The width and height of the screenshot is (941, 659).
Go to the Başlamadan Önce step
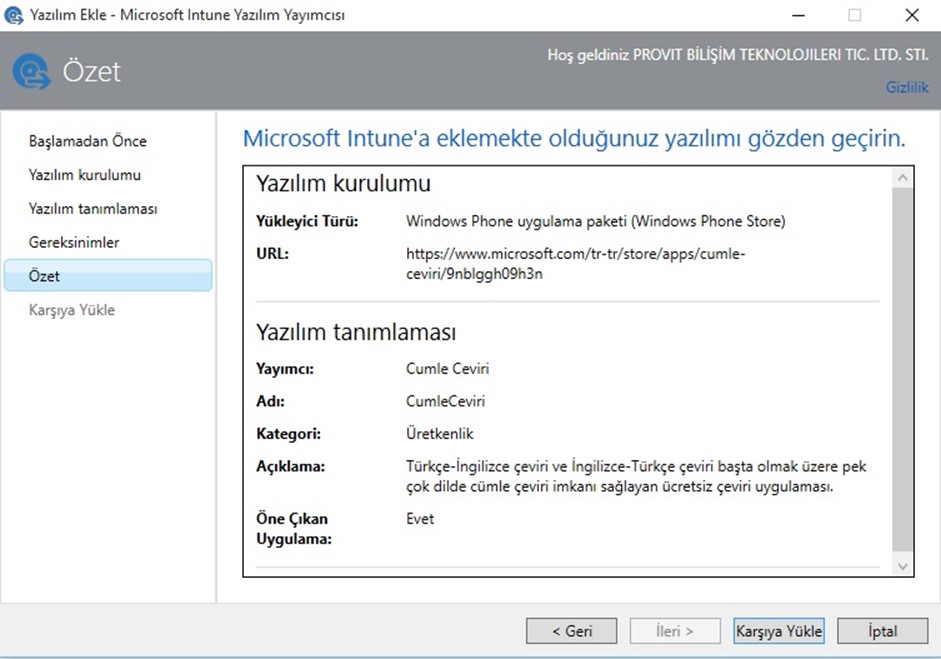point(88,141)
